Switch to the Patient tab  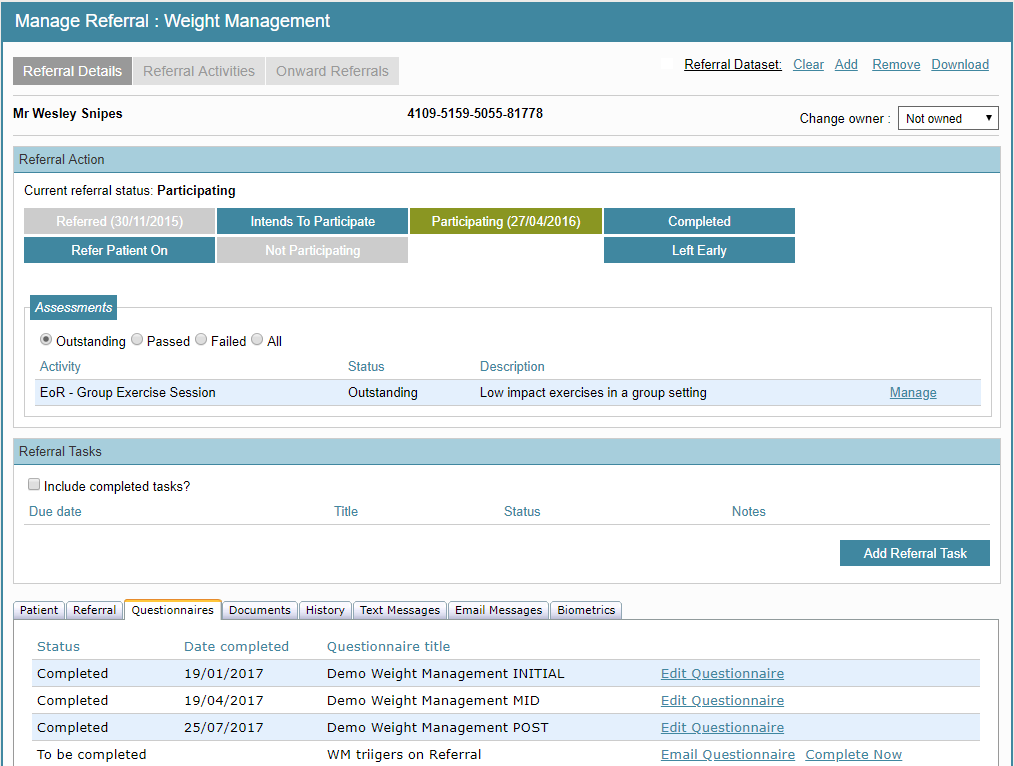point(39,610)
